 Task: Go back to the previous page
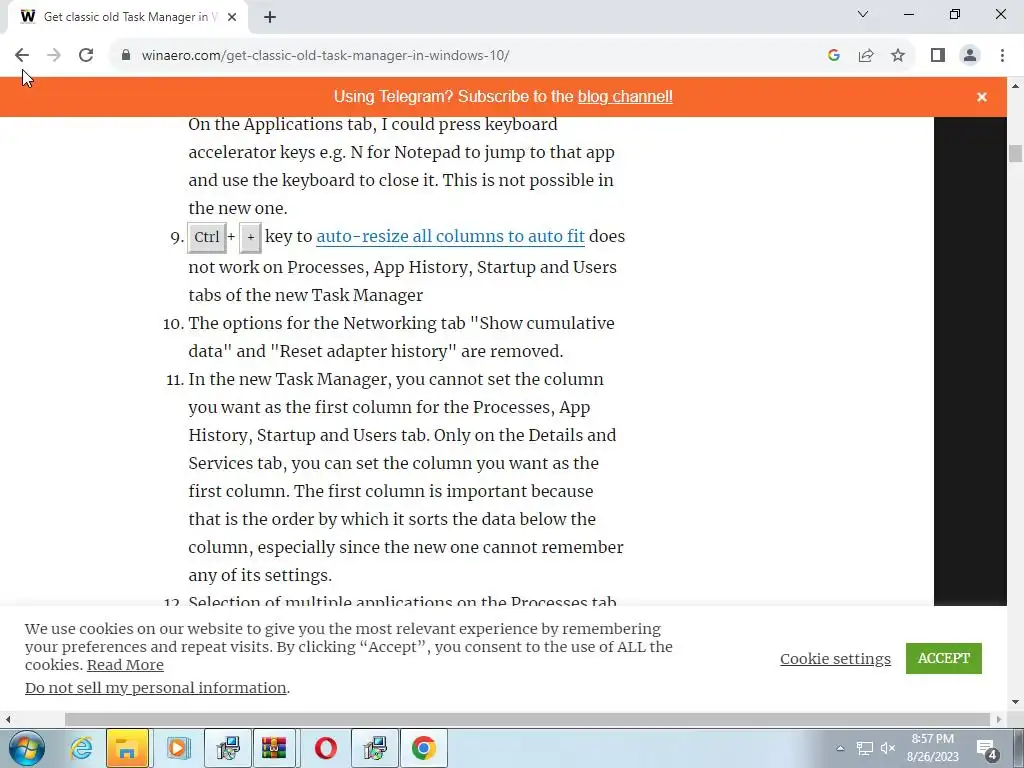click(x=22, y=56)
